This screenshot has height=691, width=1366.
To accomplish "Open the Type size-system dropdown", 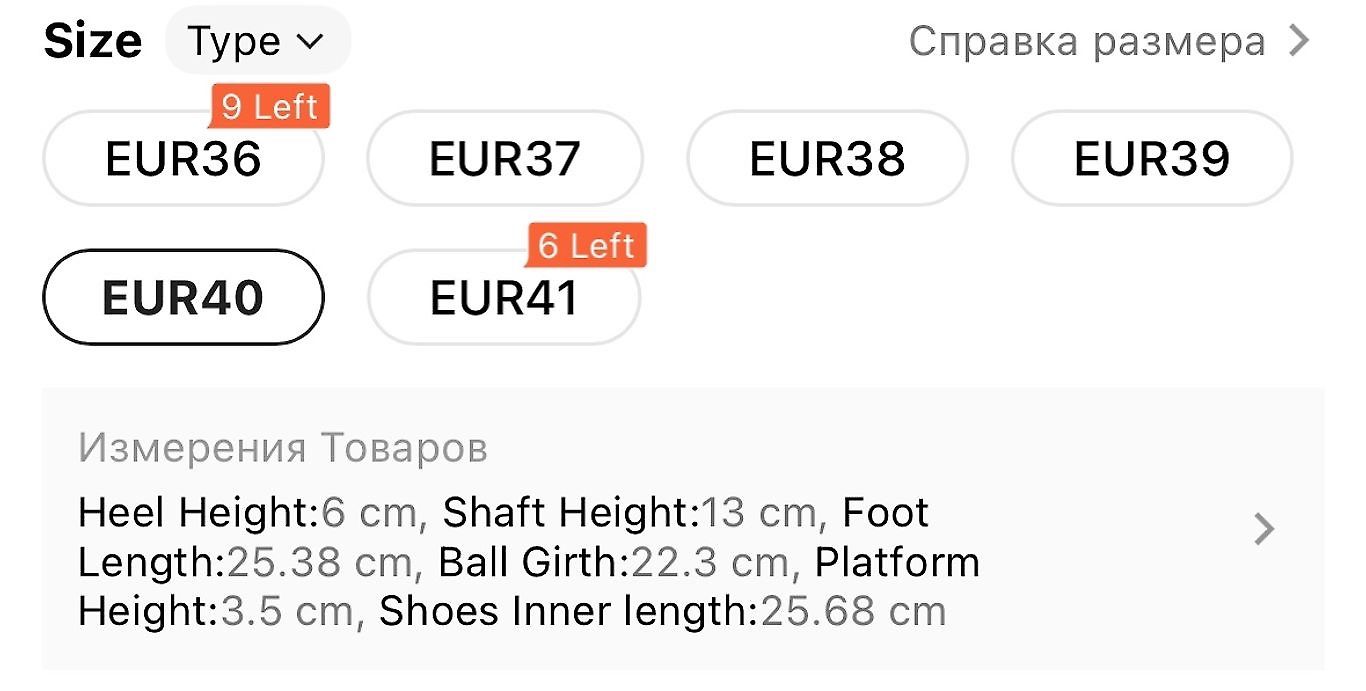I will [x=258, y=41].
